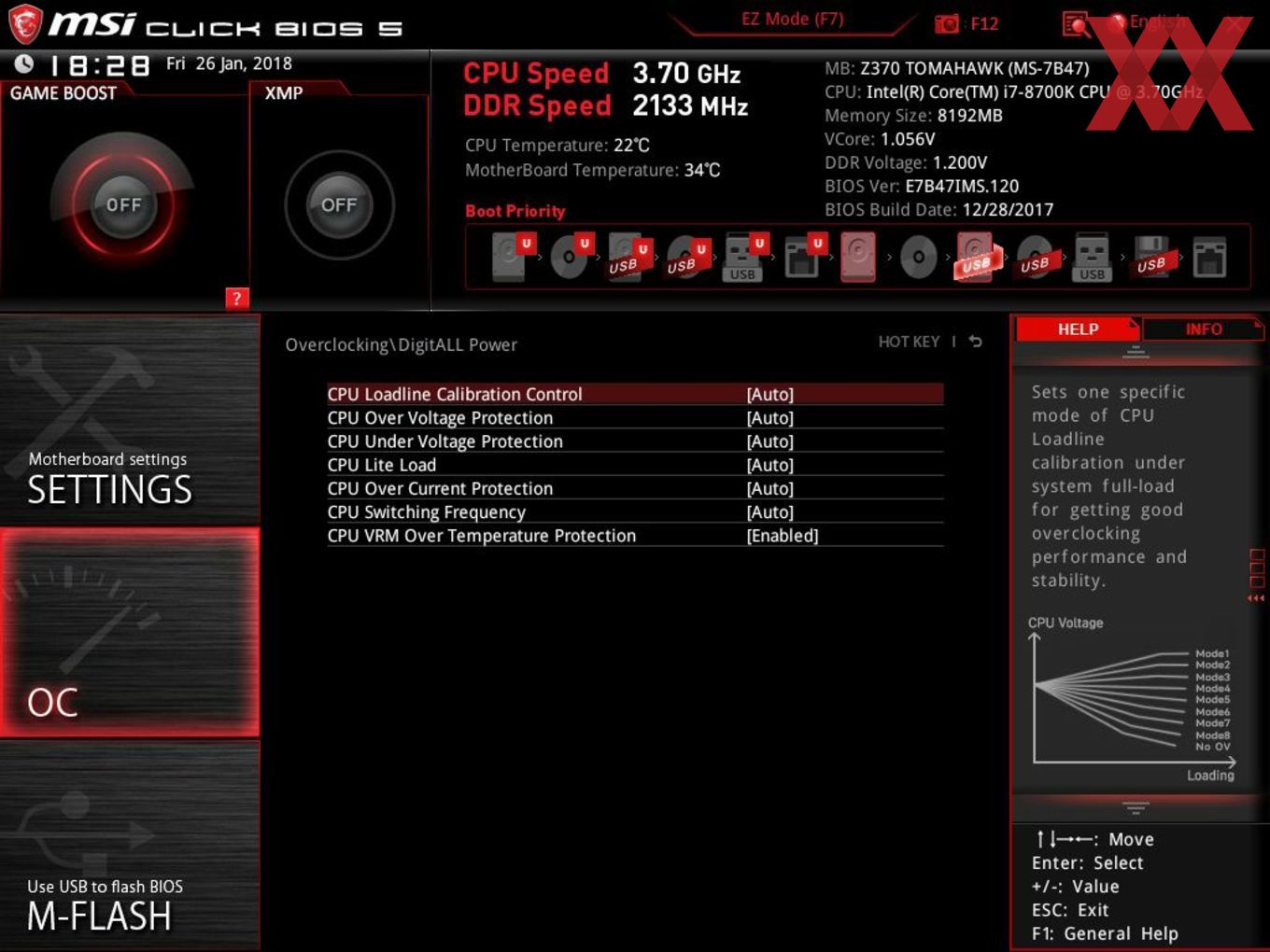Viewport: 1270px width, 952px height.
Task: Select the UEFI USB CD/DVD boot icon
Action: click(x=686, y=256)
